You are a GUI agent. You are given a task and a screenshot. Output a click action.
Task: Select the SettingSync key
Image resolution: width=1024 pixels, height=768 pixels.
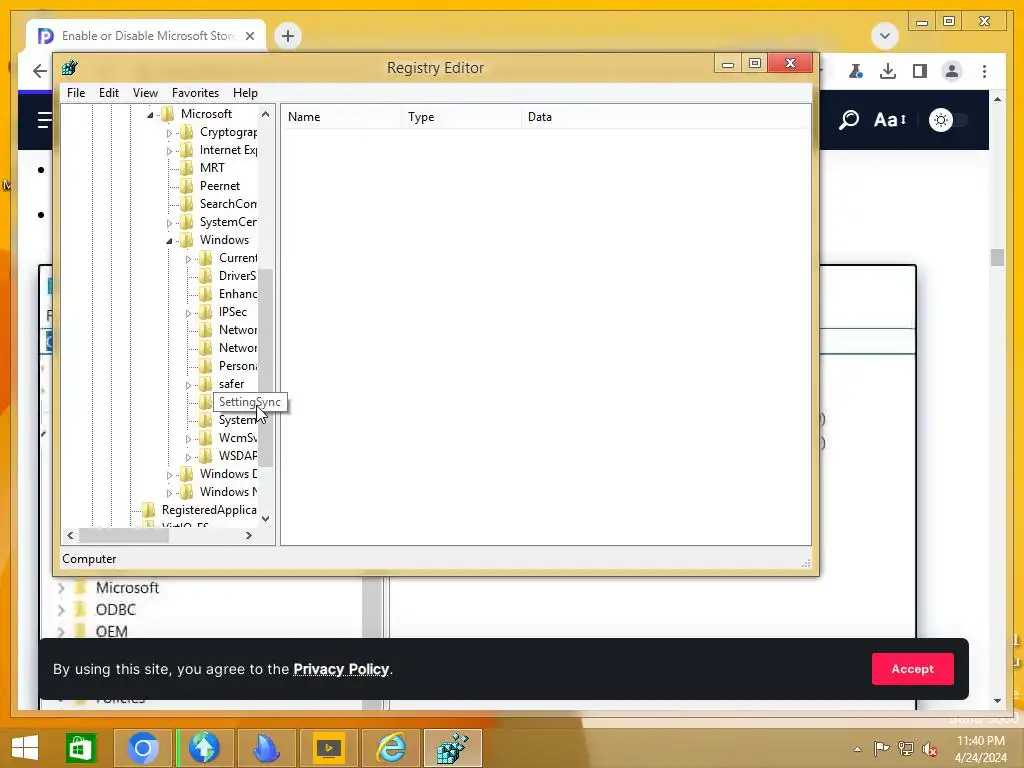248,402
